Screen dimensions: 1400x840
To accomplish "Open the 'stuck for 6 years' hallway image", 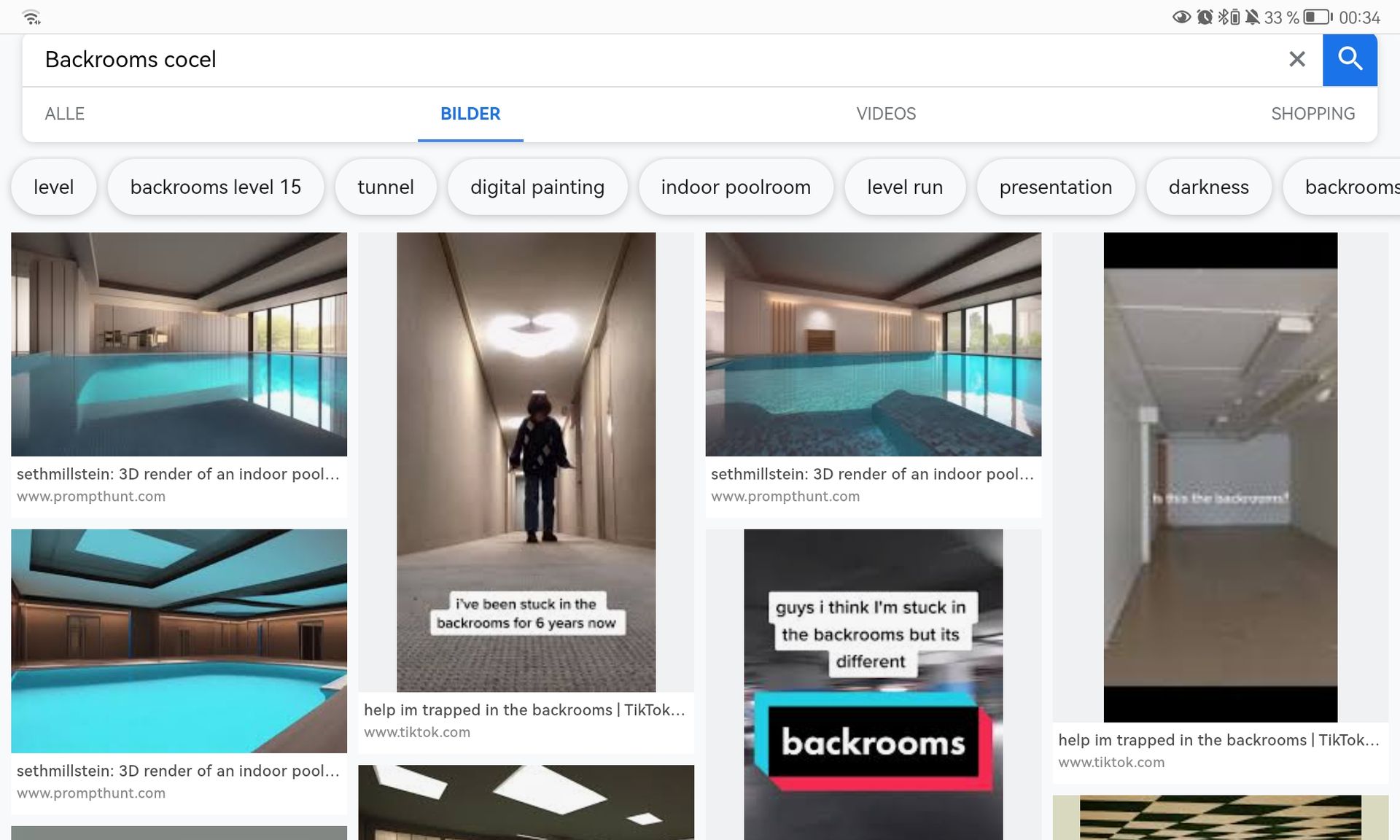I will pos(526,462).
